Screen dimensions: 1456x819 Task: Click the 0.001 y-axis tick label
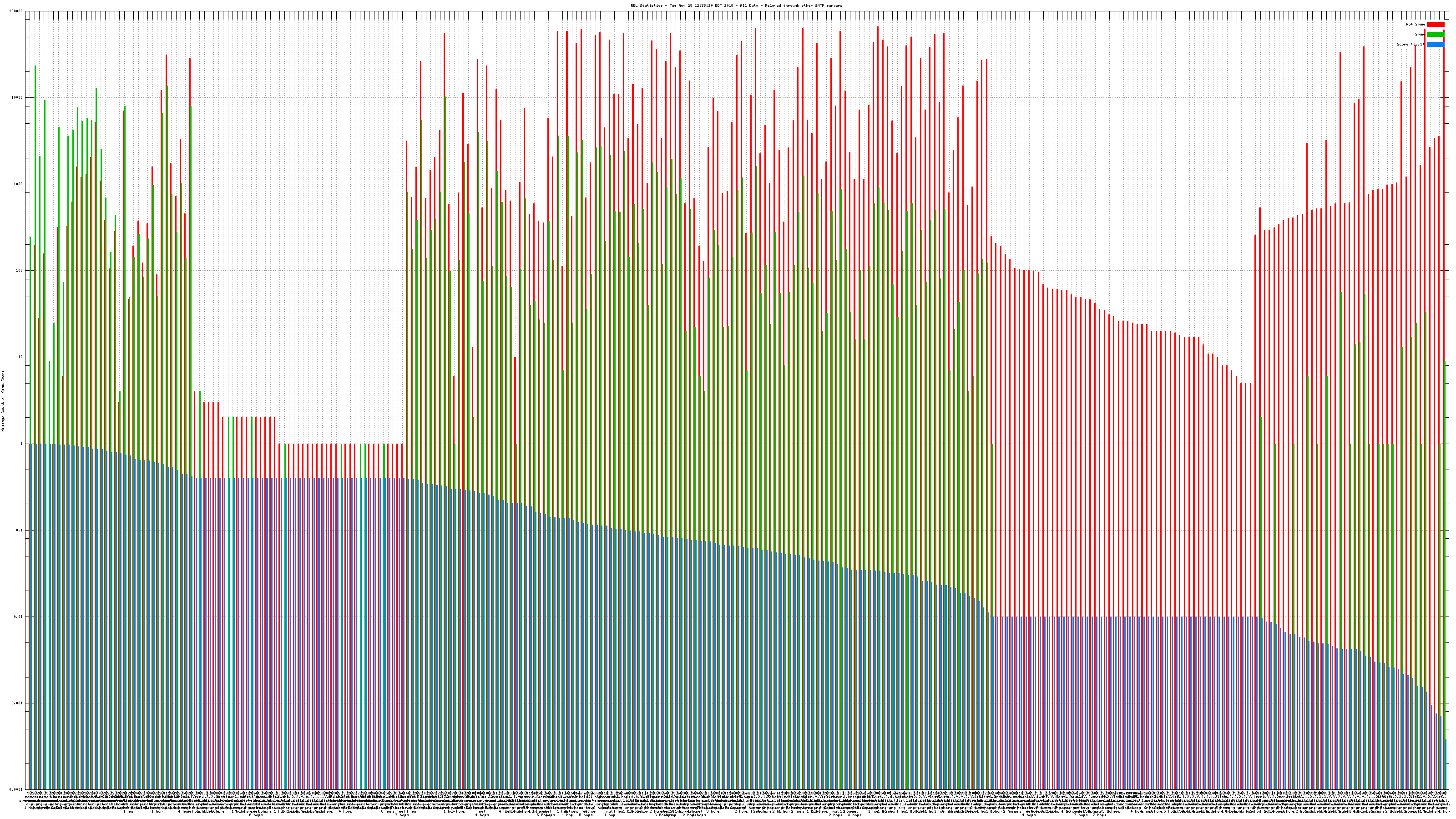point(18,703)
